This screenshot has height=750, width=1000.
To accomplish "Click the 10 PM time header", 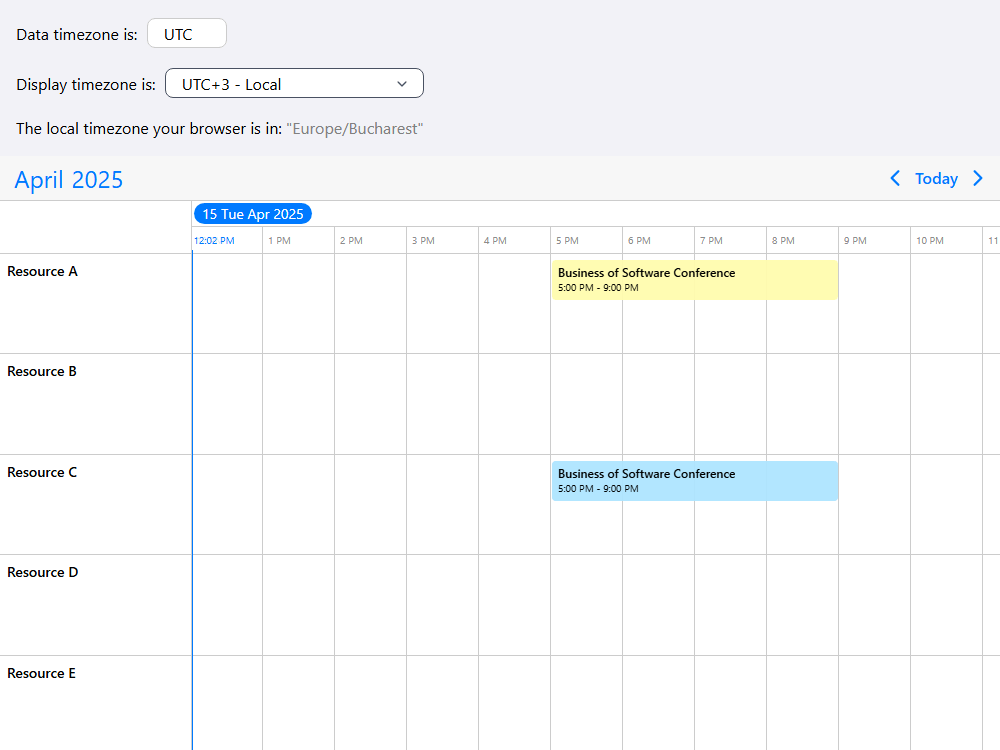I will point(930,241).
